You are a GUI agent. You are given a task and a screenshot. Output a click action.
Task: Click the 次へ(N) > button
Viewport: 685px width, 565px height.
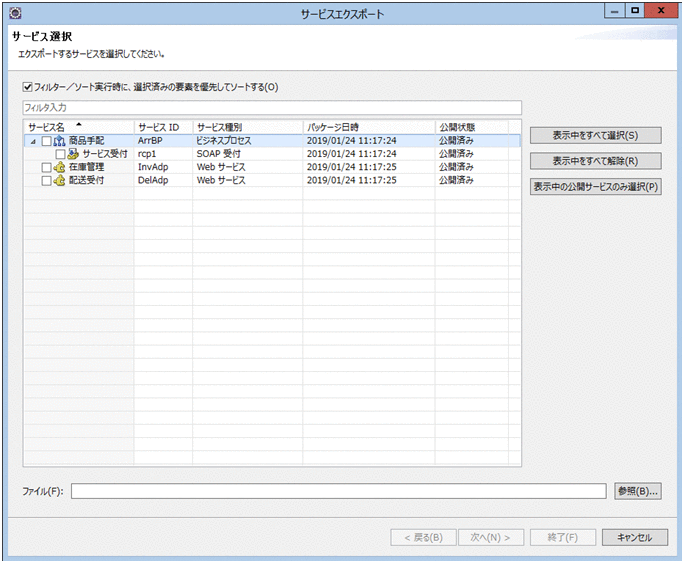click(x=491, y=537)
